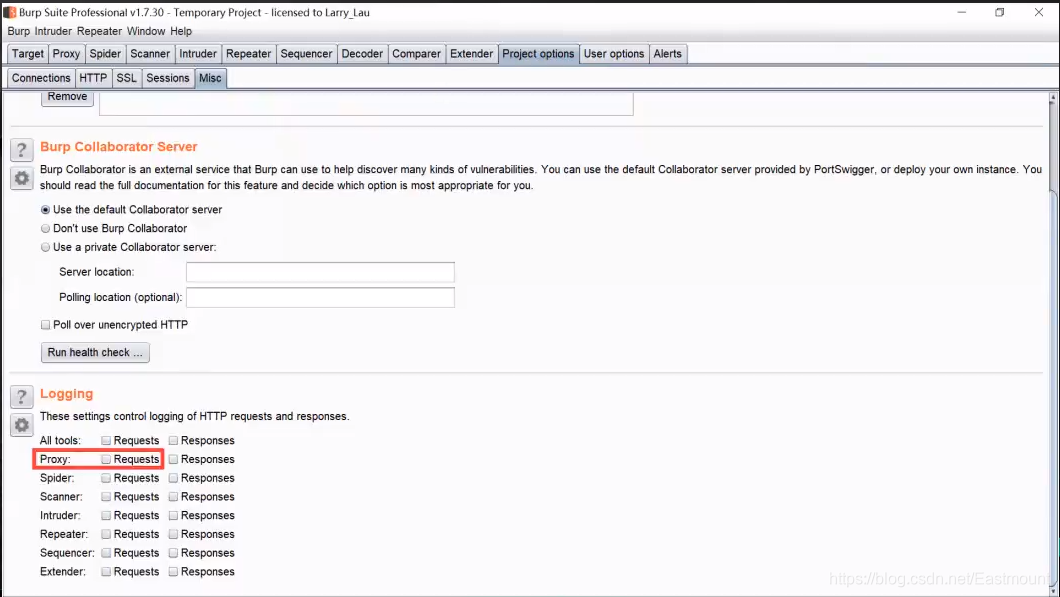
Task: Switch to the Comparer tab
Action: tap(416, 54)
